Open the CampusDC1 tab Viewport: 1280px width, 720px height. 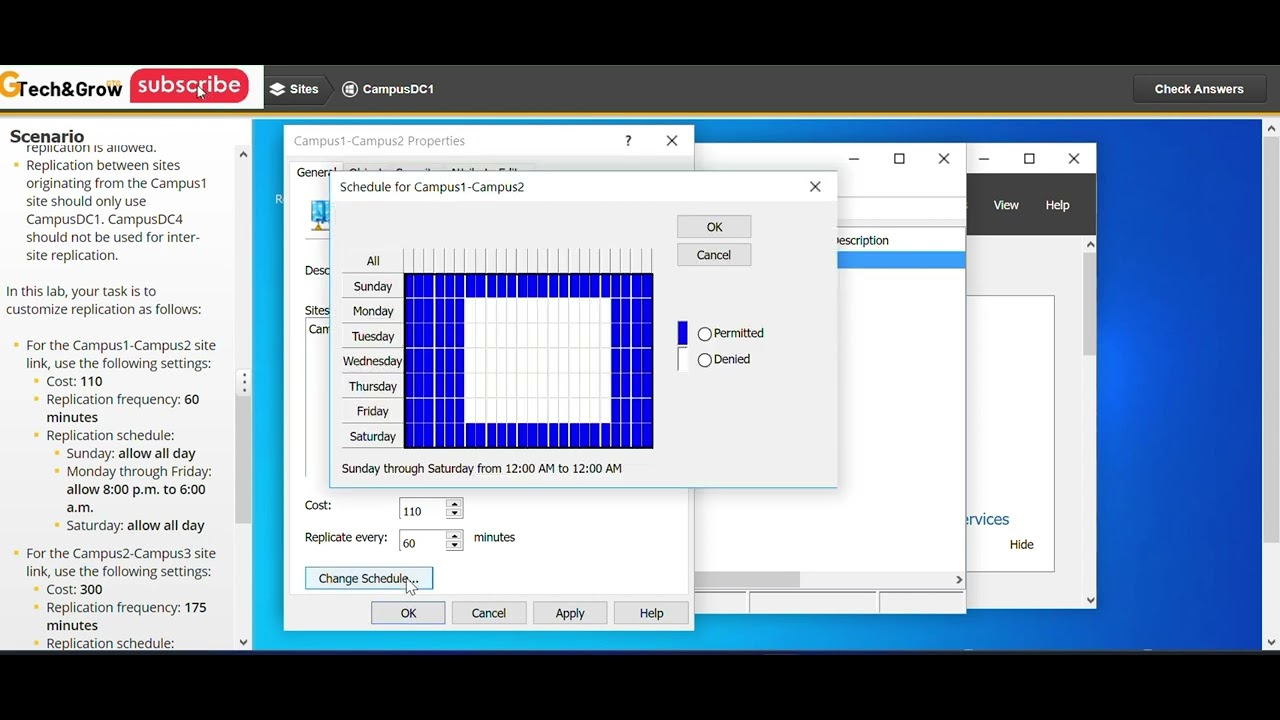(388, 89)
